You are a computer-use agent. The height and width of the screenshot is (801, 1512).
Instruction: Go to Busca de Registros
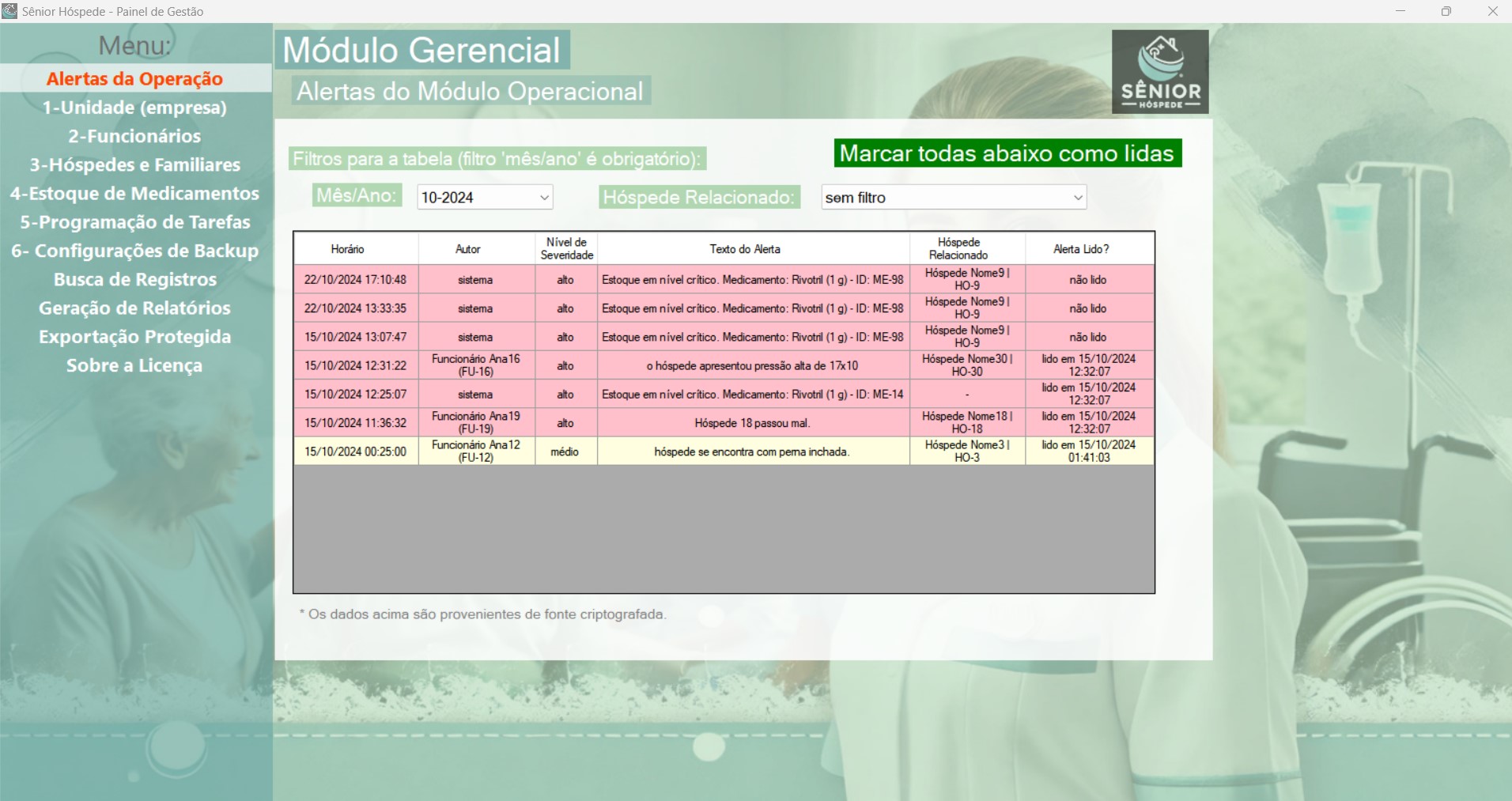point(135,279)
